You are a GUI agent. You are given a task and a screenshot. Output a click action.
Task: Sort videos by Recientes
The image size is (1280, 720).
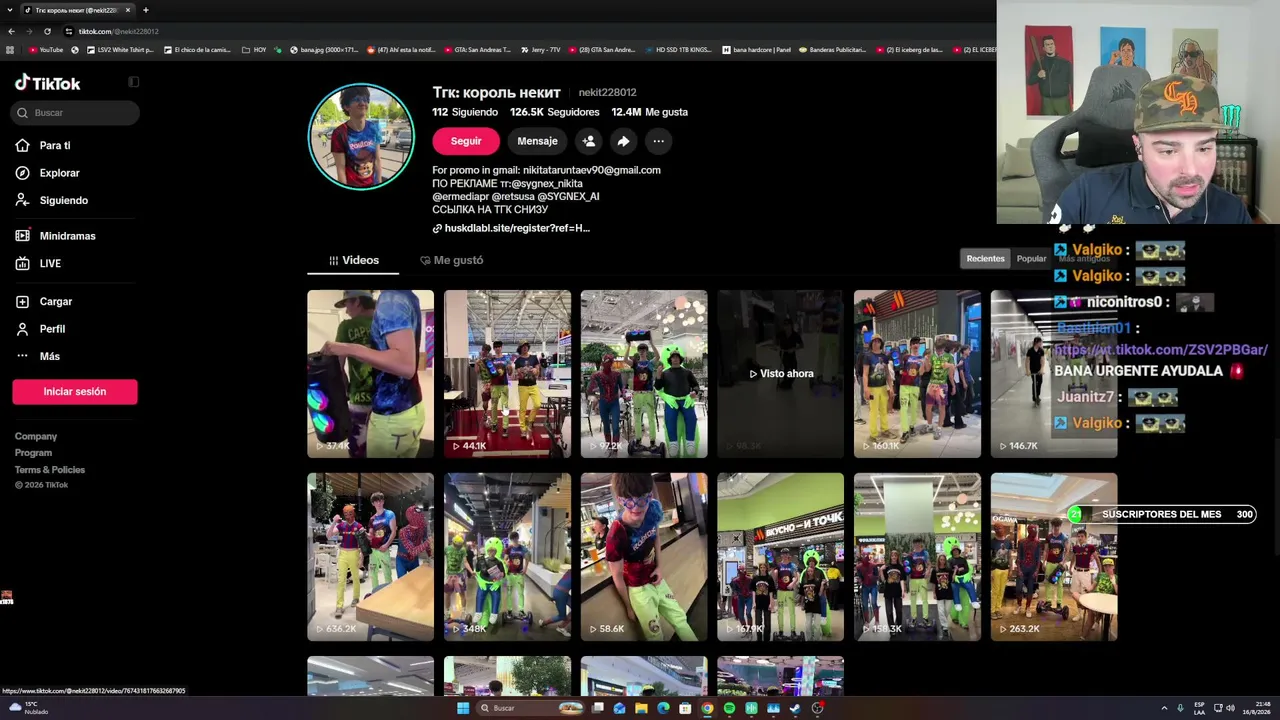pyautogui.click(x=985, y=259)
